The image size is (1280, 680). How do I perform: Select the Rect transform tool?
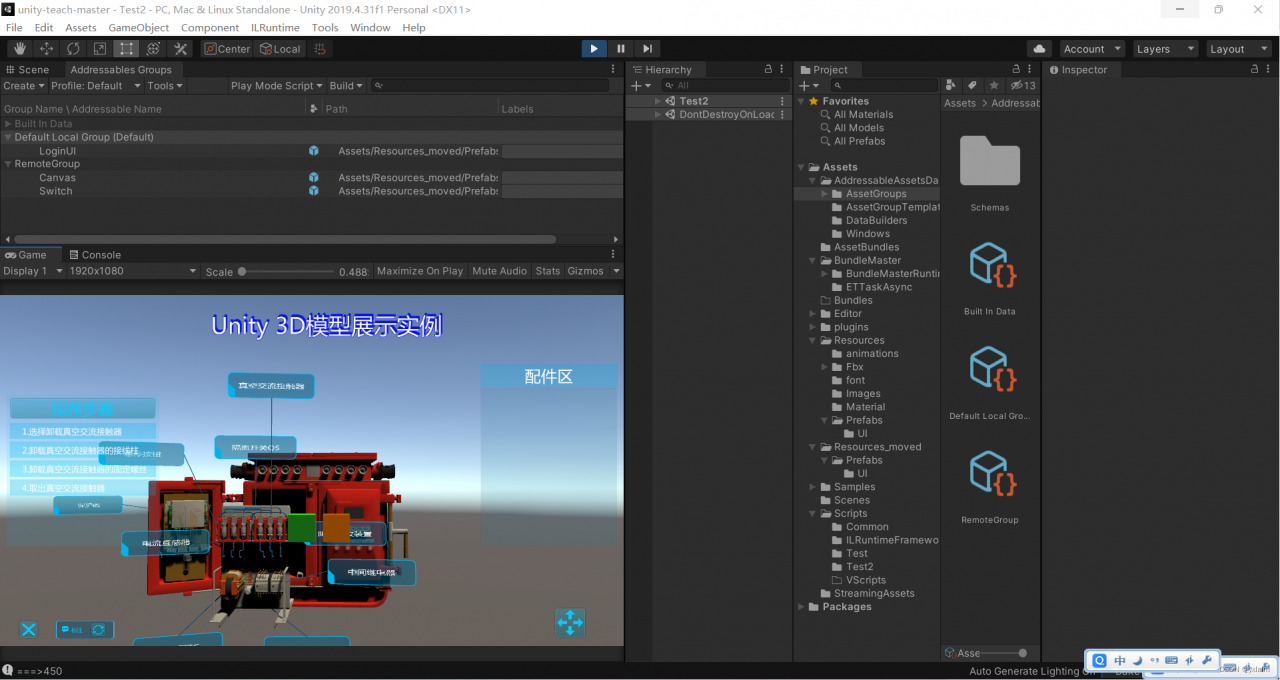[126, 49]
